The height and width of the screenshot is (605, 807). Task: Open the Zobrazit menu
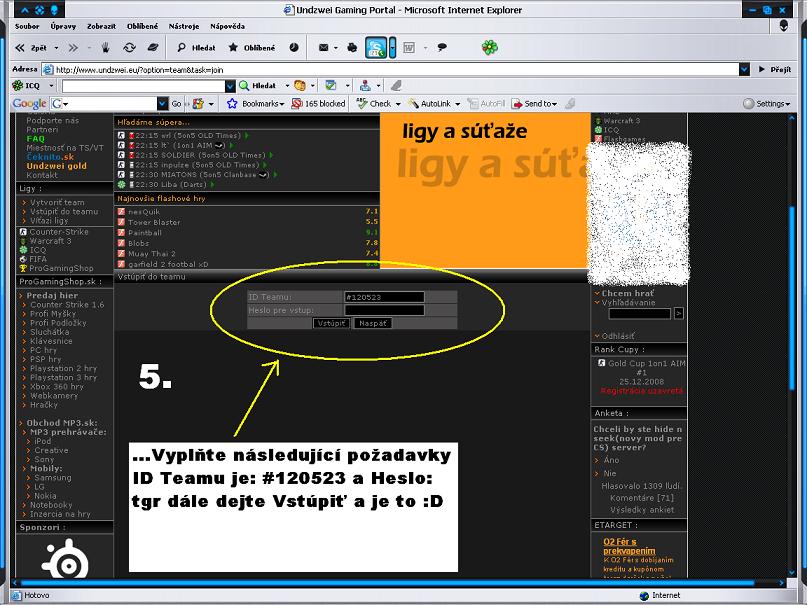(x=101, y=26)
